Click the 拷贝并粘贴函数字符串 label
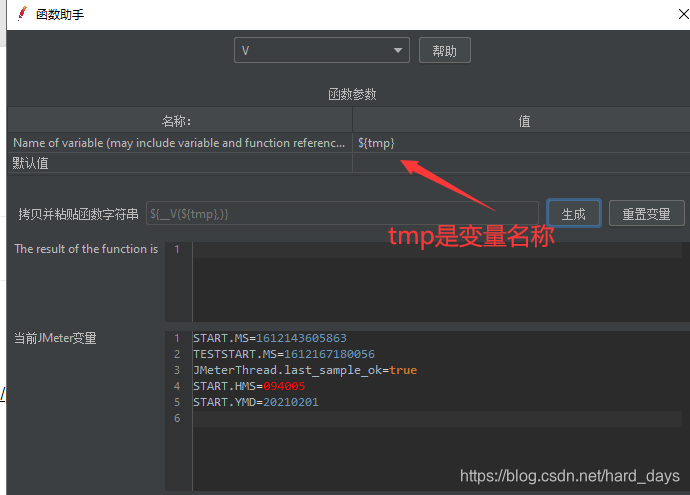 coord(78,214)
